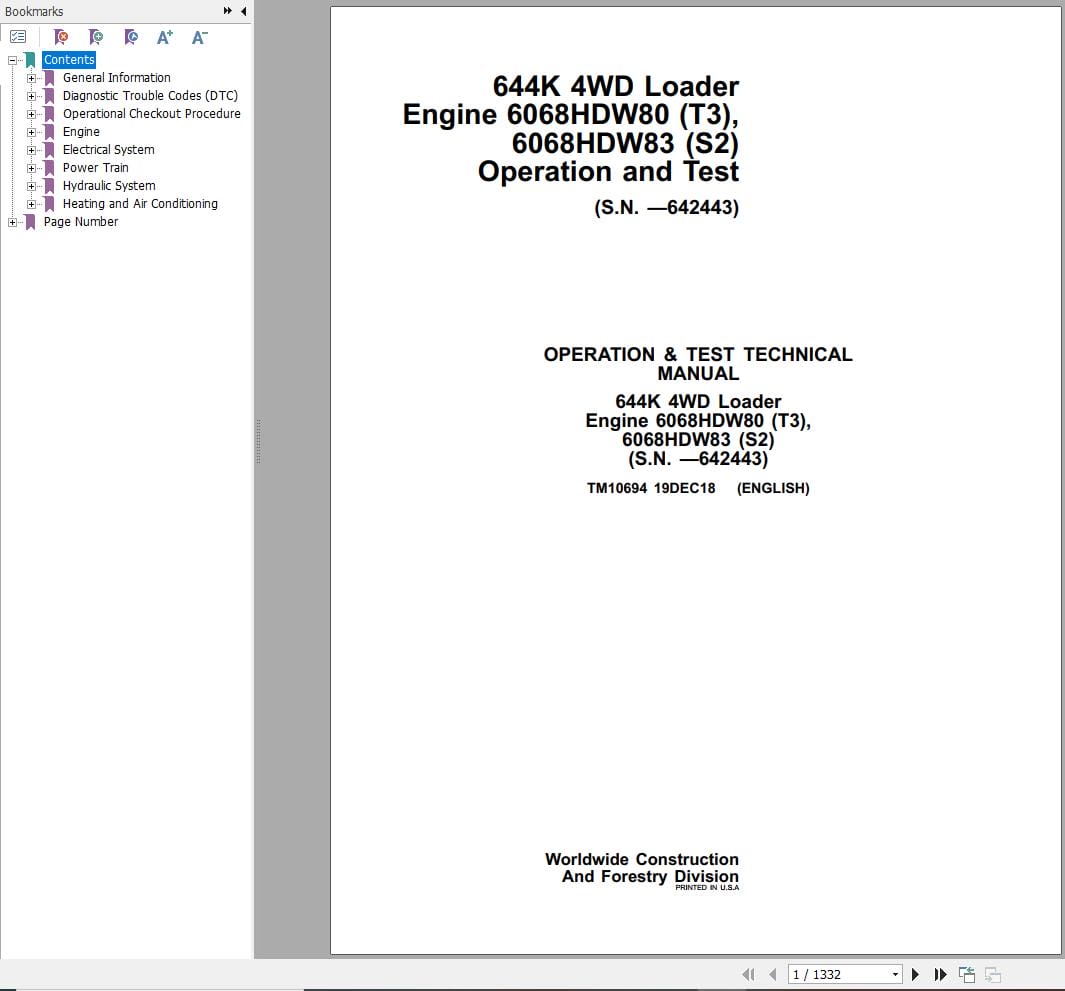Expand Heating and Air Conditioning node
1065x991 pixels.
tap(31, 204)
